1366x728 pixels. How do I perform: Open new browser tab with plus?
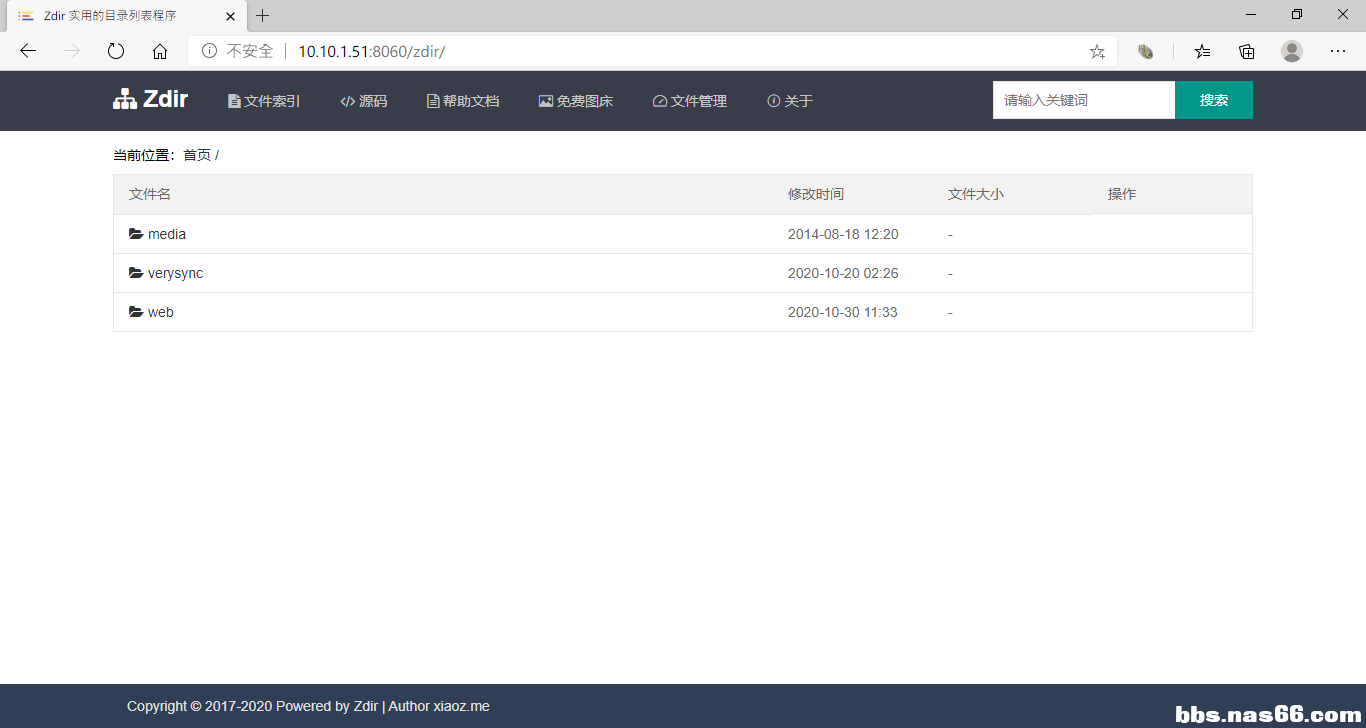[x=263, y=16]
